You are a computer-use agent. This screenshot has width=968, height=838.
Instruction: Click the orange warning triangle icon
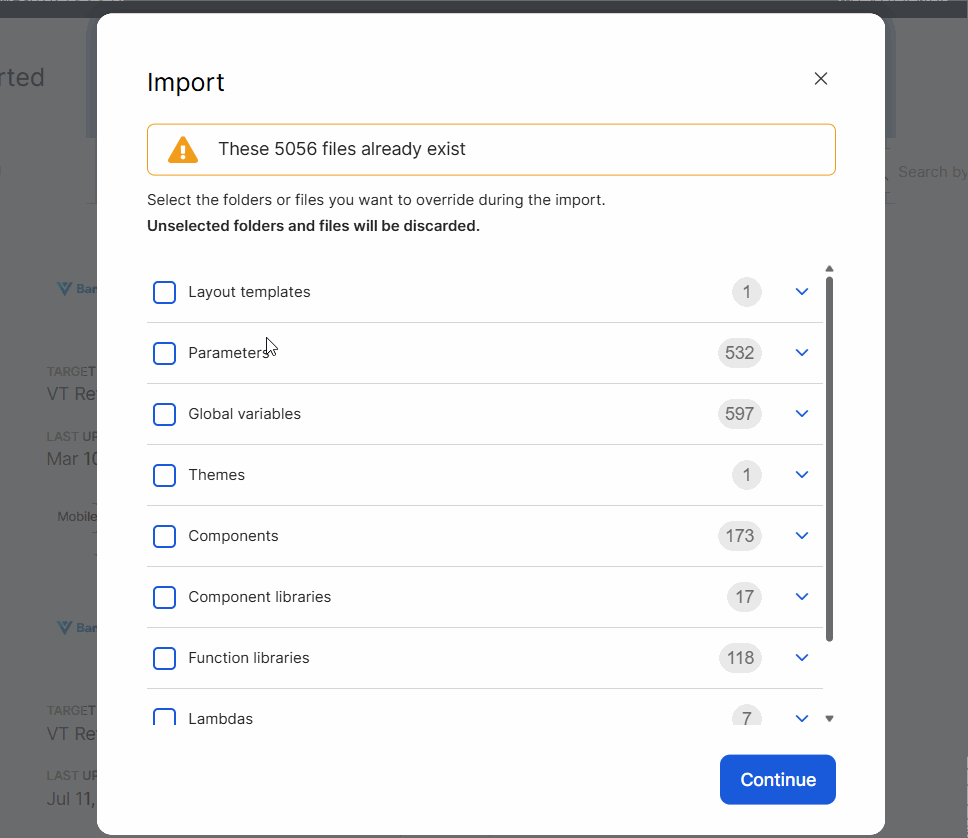[x=183, y=150]
